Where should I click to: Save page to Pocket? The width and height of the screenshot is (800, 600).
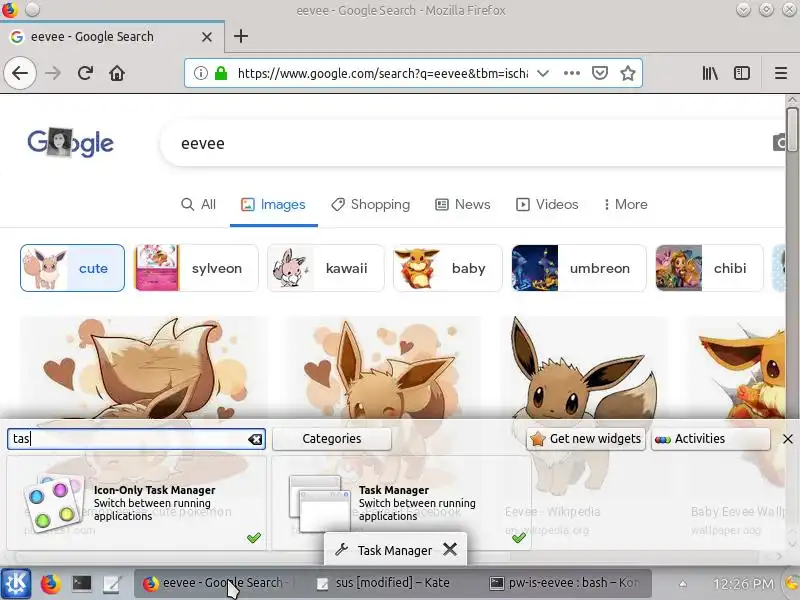[599, 73]
